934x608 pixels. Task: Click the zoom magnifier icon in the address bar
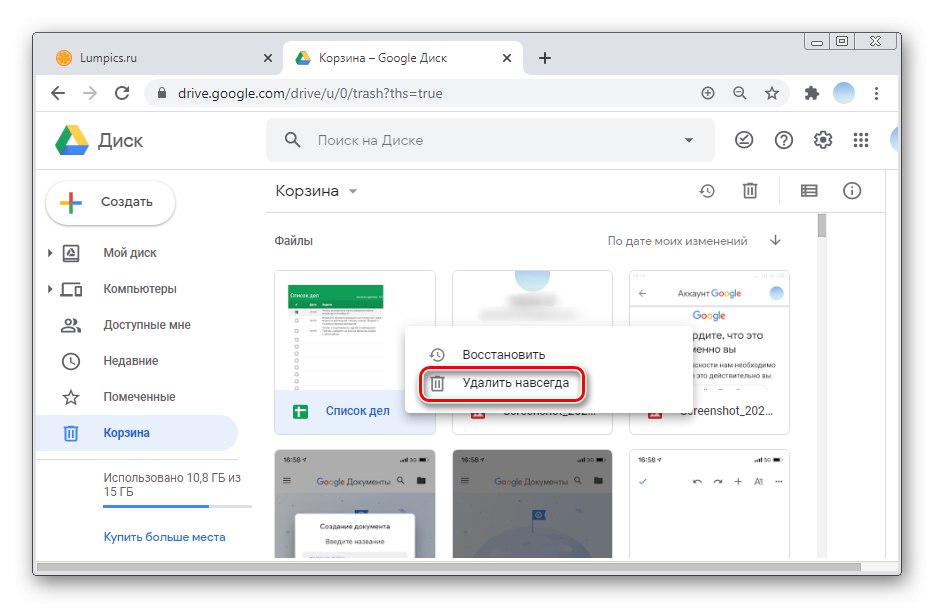coord(740,93)
